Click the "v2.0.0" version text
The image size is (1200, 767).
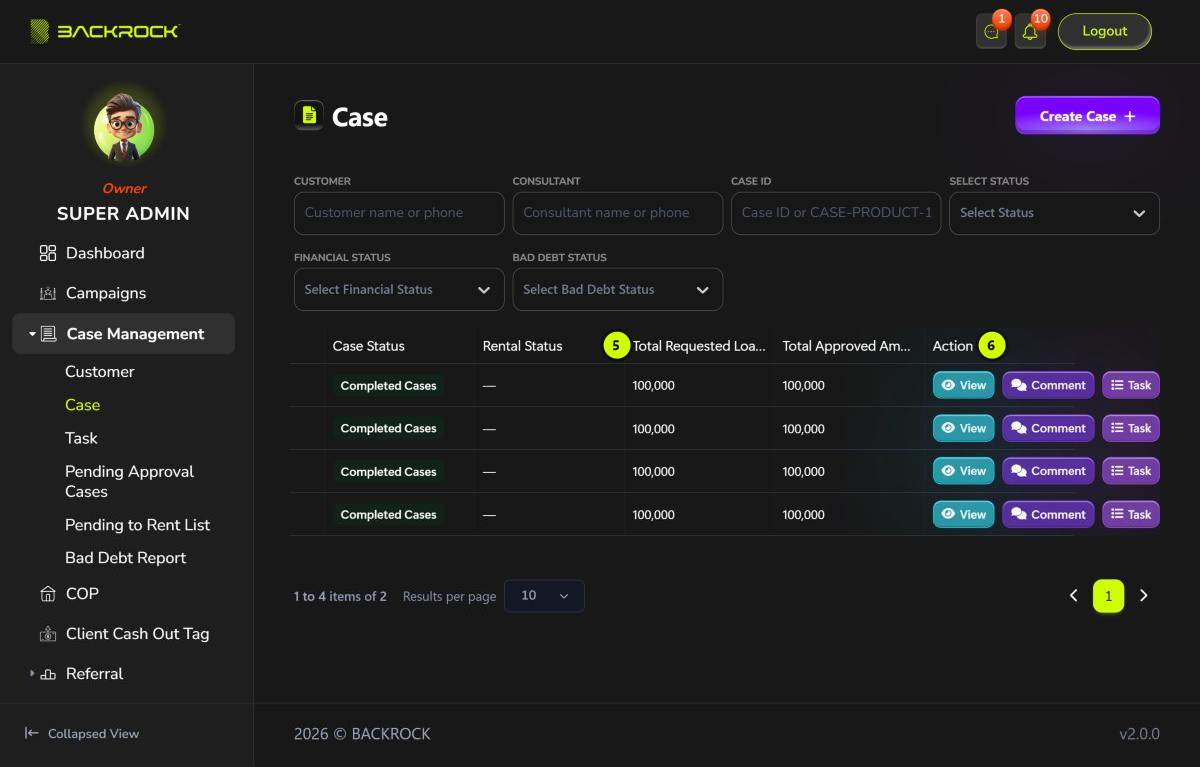click(1139, 734)
